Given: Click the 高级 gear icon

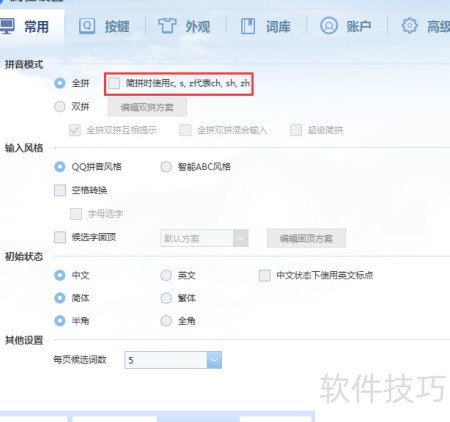Looking at the screenshot, I should tap(409, 26).
